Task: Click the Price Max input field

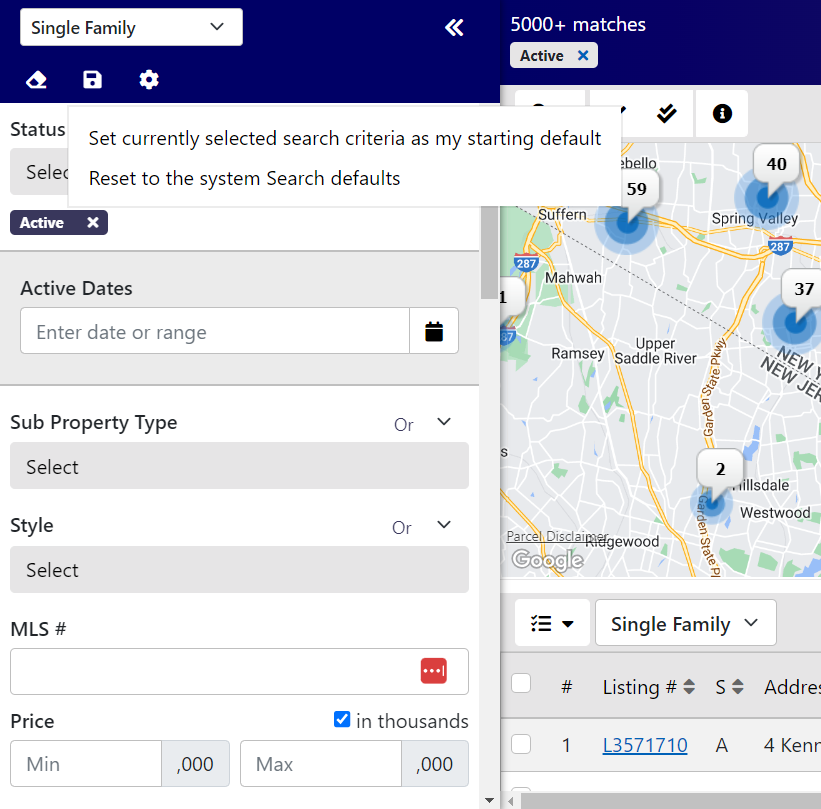Action: [x=321, y=764]
